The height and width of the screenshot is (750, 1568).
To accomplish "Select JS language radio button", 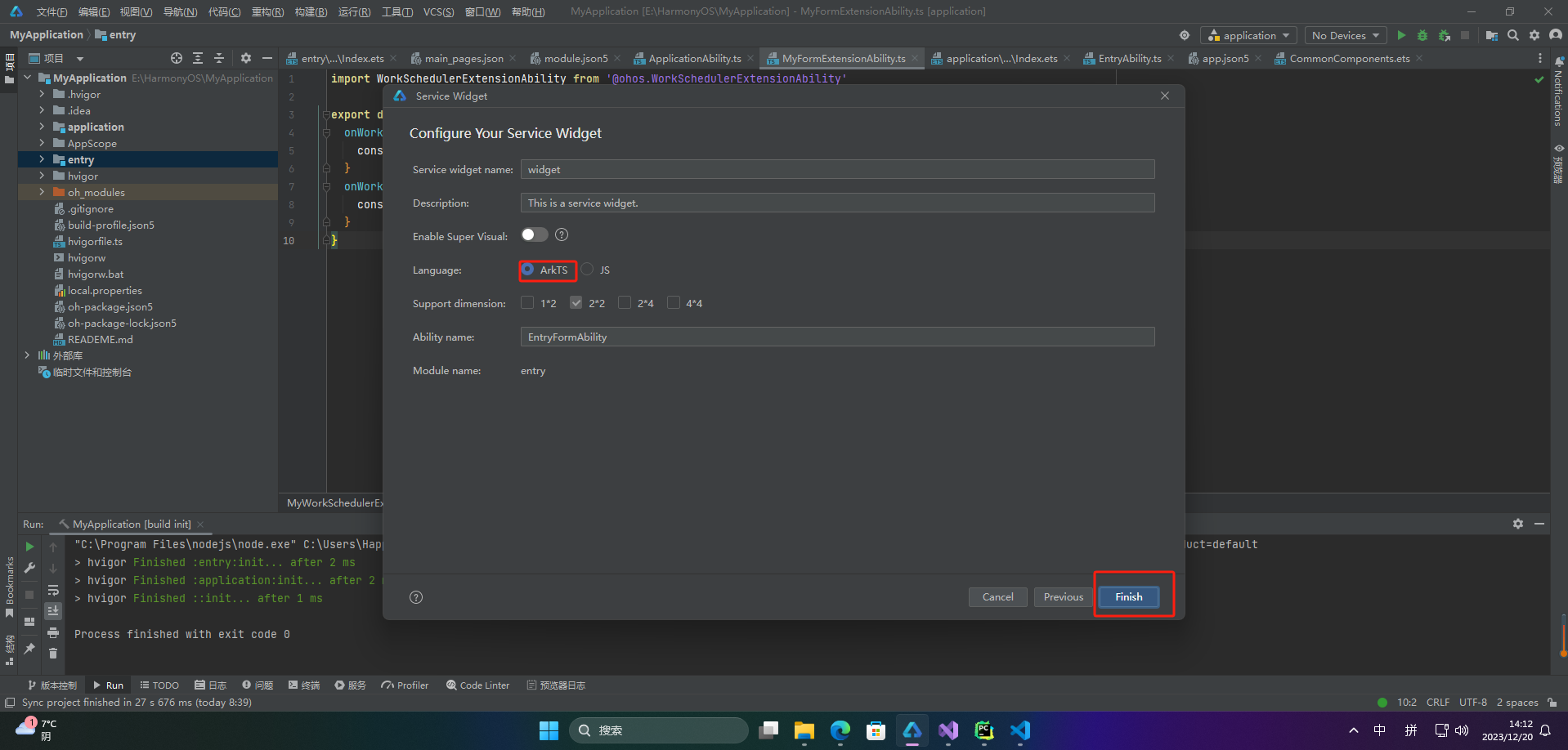I will click(x=587, y=270).
